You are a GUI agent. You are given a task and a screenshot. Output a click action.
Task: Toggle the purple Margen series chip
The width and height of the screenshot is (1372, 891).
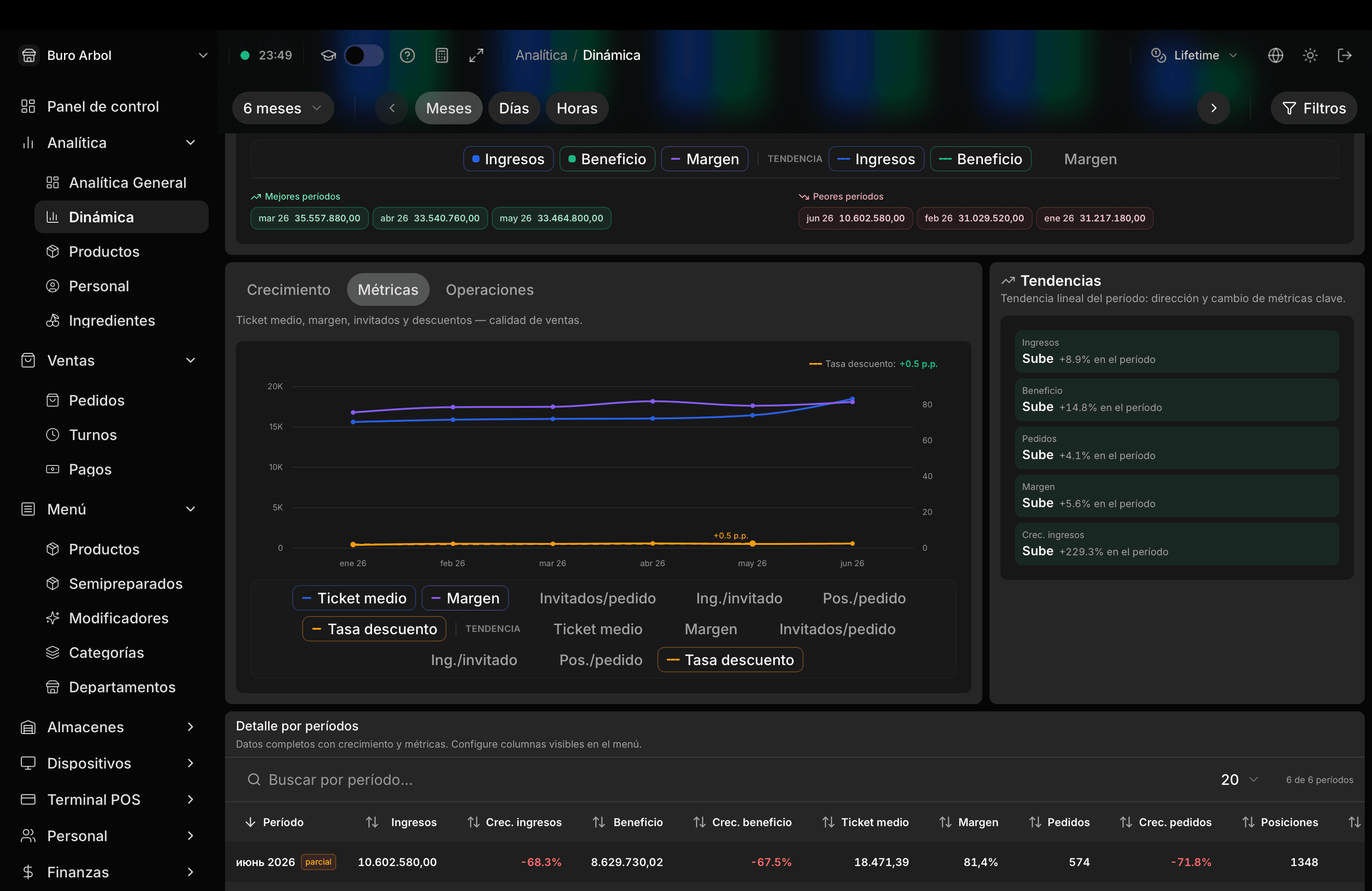coord(705,159)
